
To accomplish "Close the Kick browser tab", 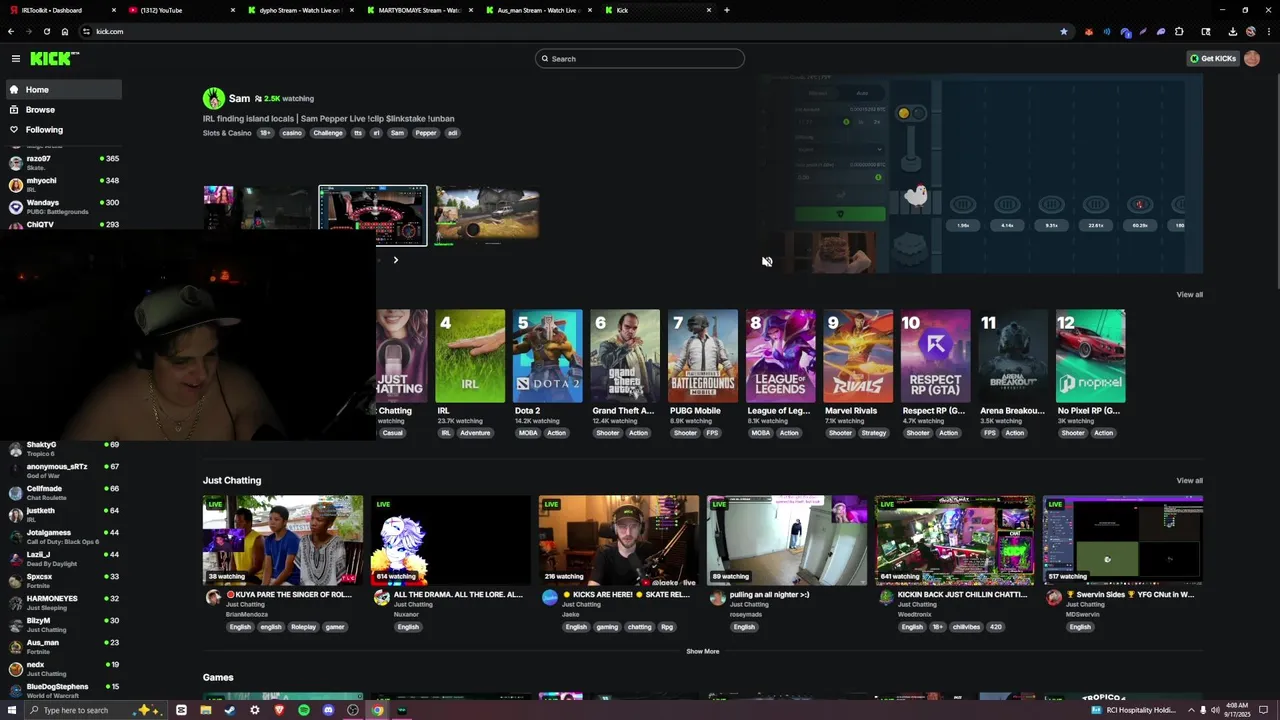I will tap(709, 10).
